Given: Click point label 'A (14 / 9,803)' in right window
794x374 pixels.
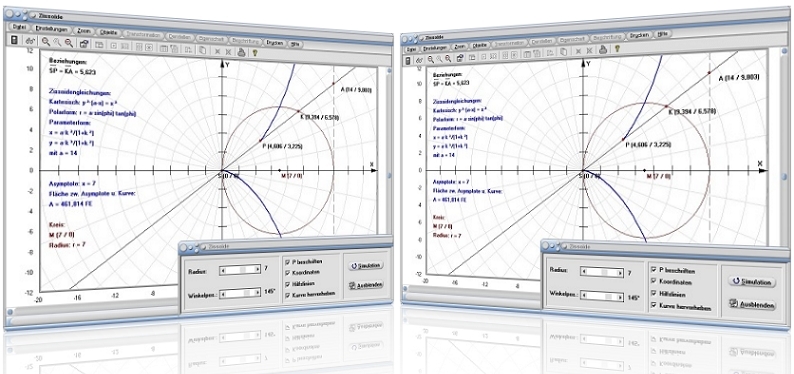Looking at the screenshot, I should tap(739, 77).
